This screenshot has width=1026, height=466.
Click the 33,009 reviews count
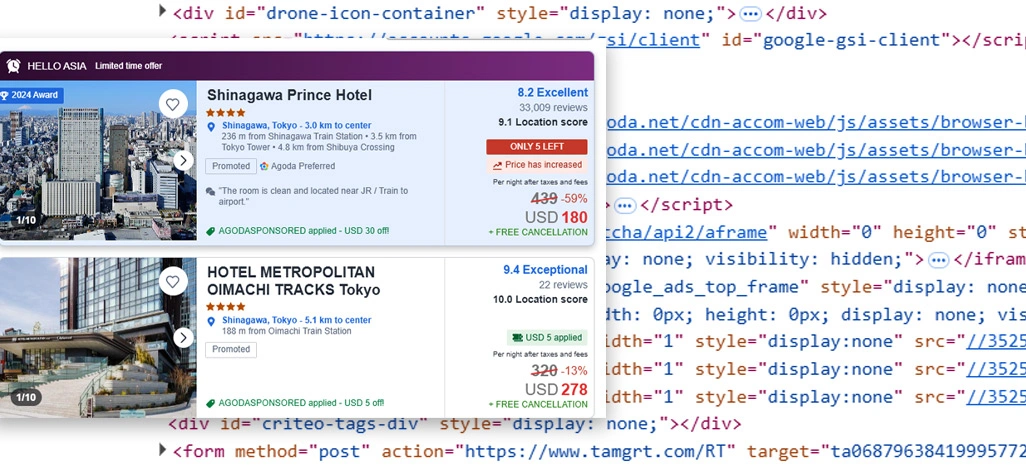pos(554,107)
